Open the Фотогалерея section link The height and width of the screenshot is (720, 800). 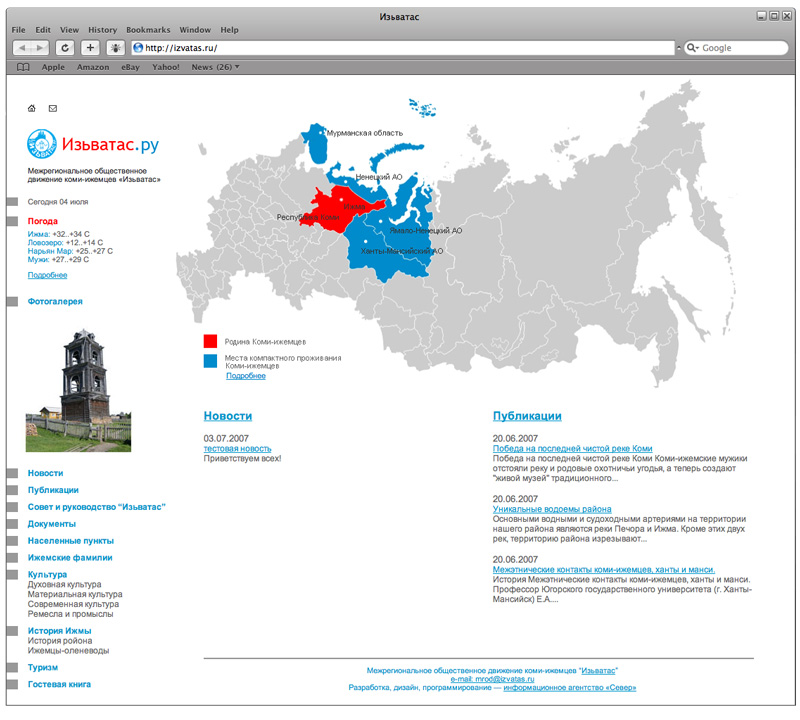pos(55,302)
